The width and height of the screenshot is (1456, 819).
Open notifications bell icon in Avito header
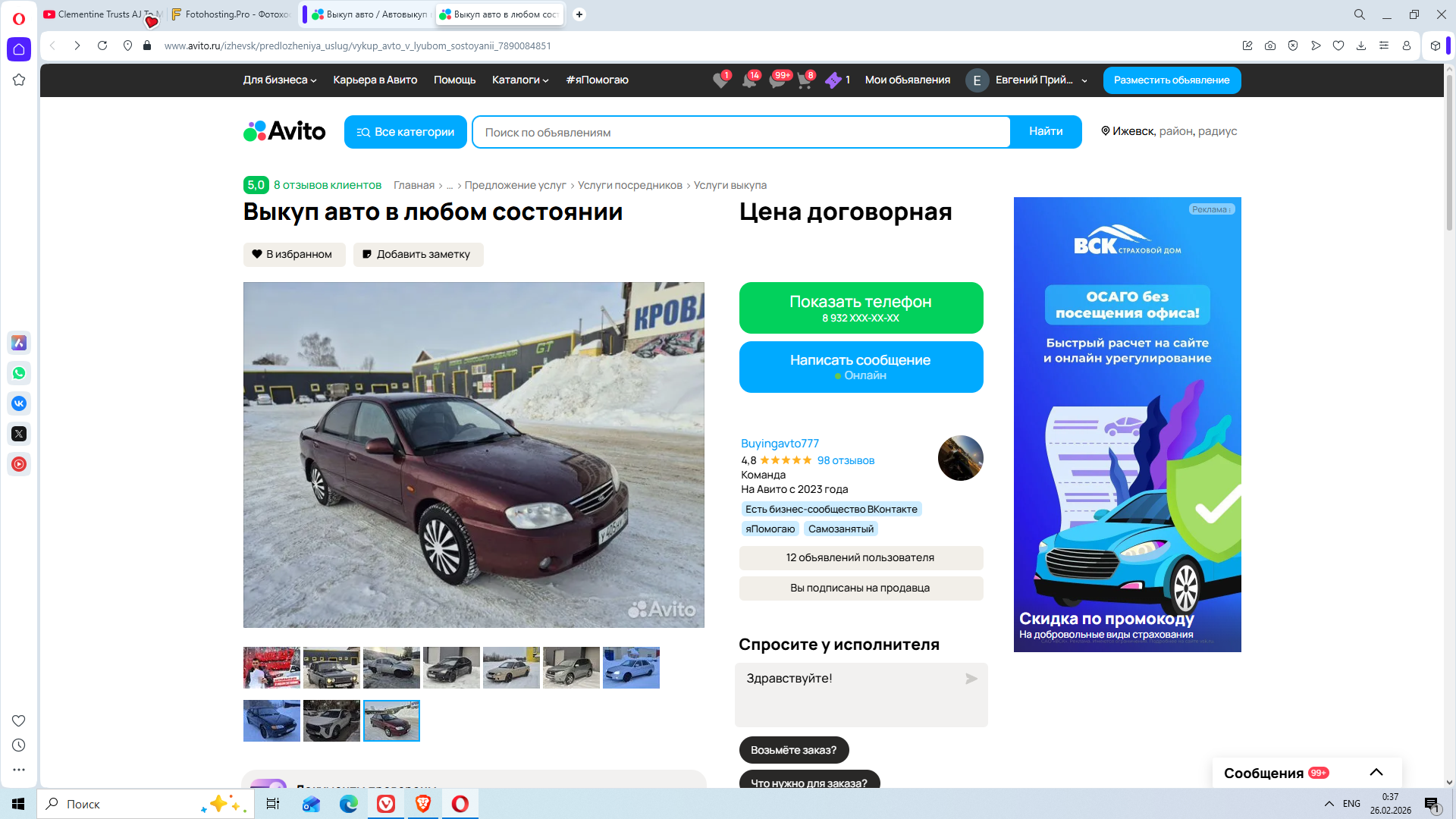(748, 80)
